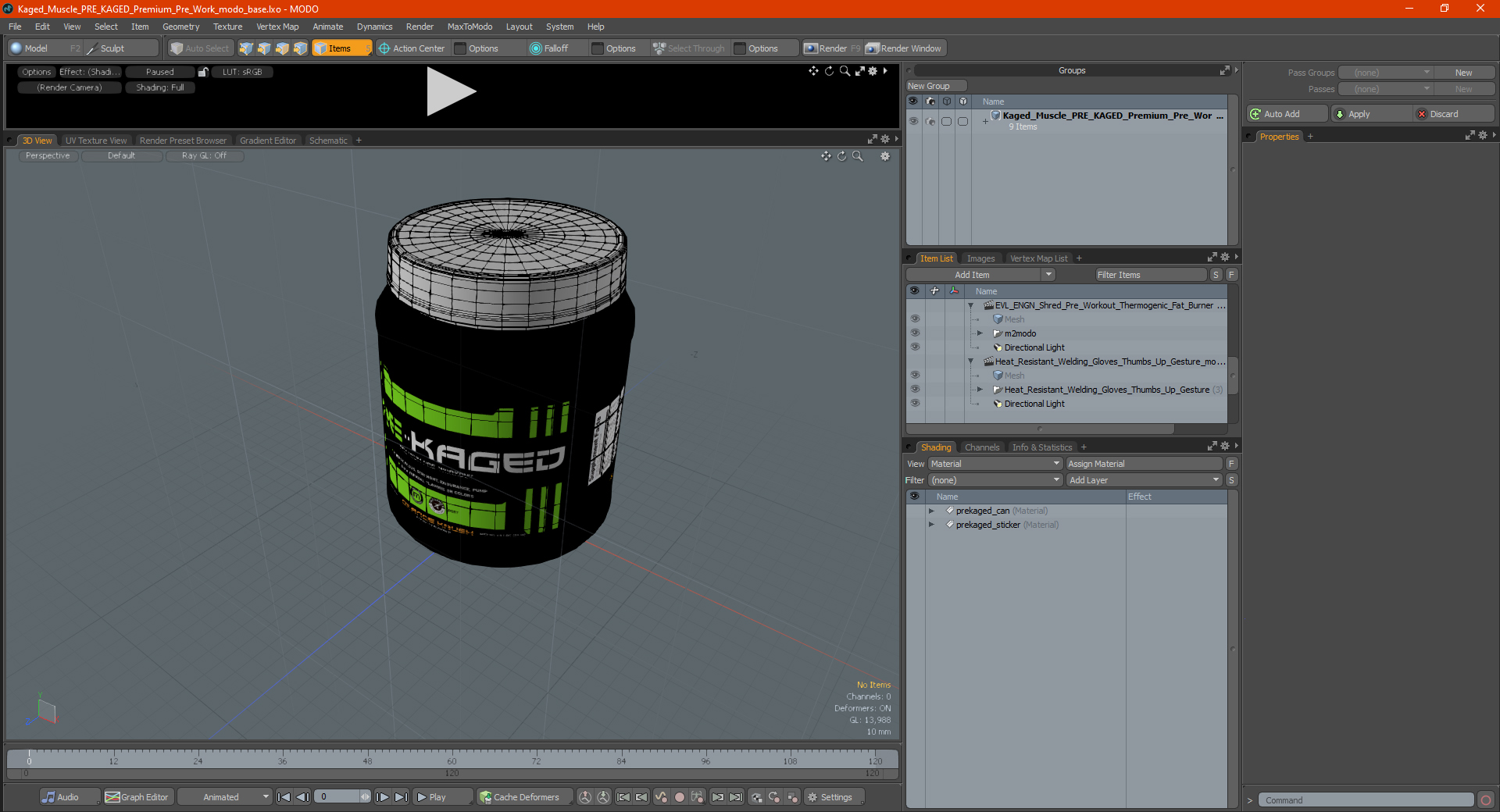Open the Add Layer dropdown

1145,480
